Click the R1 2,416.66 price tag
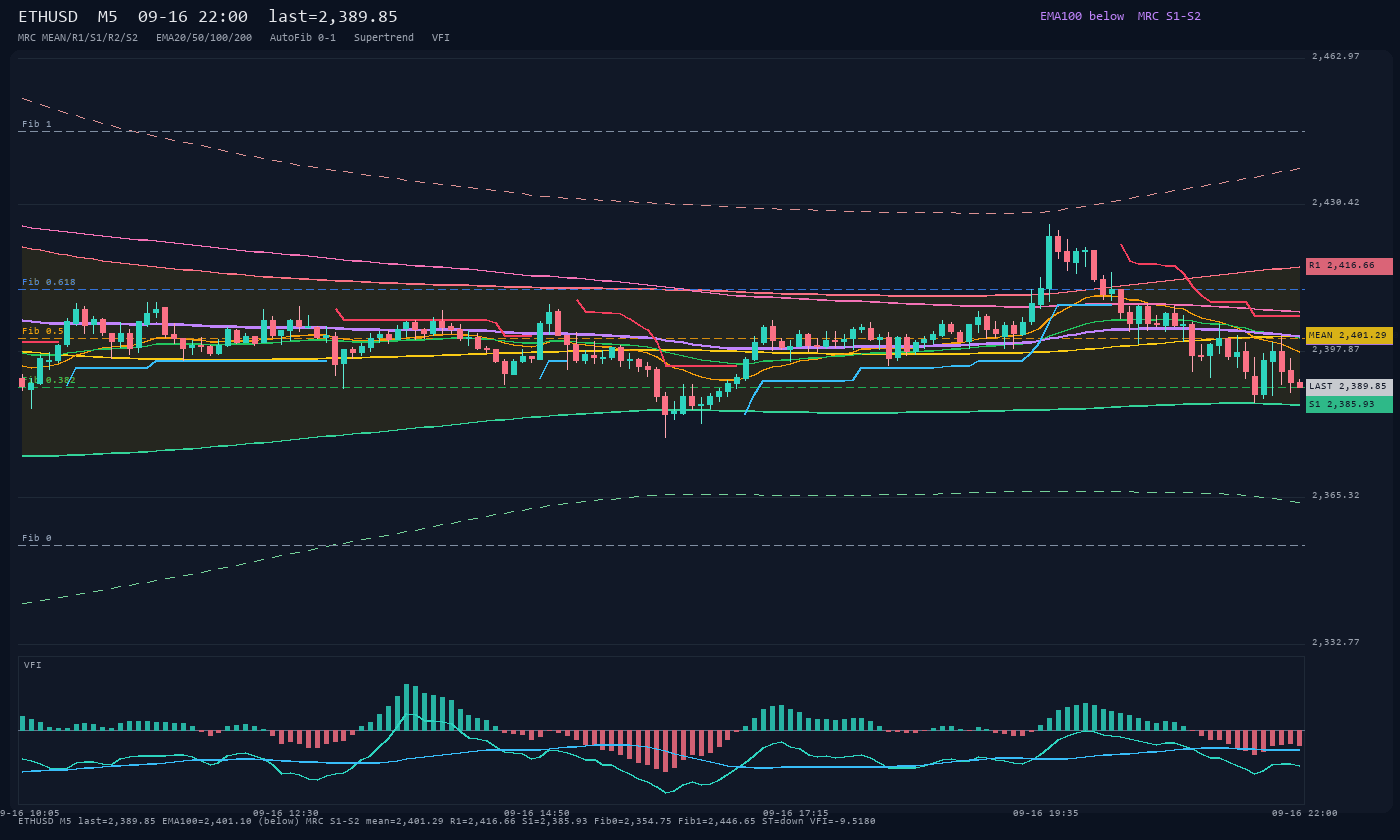 click(x=1349, y=266)
